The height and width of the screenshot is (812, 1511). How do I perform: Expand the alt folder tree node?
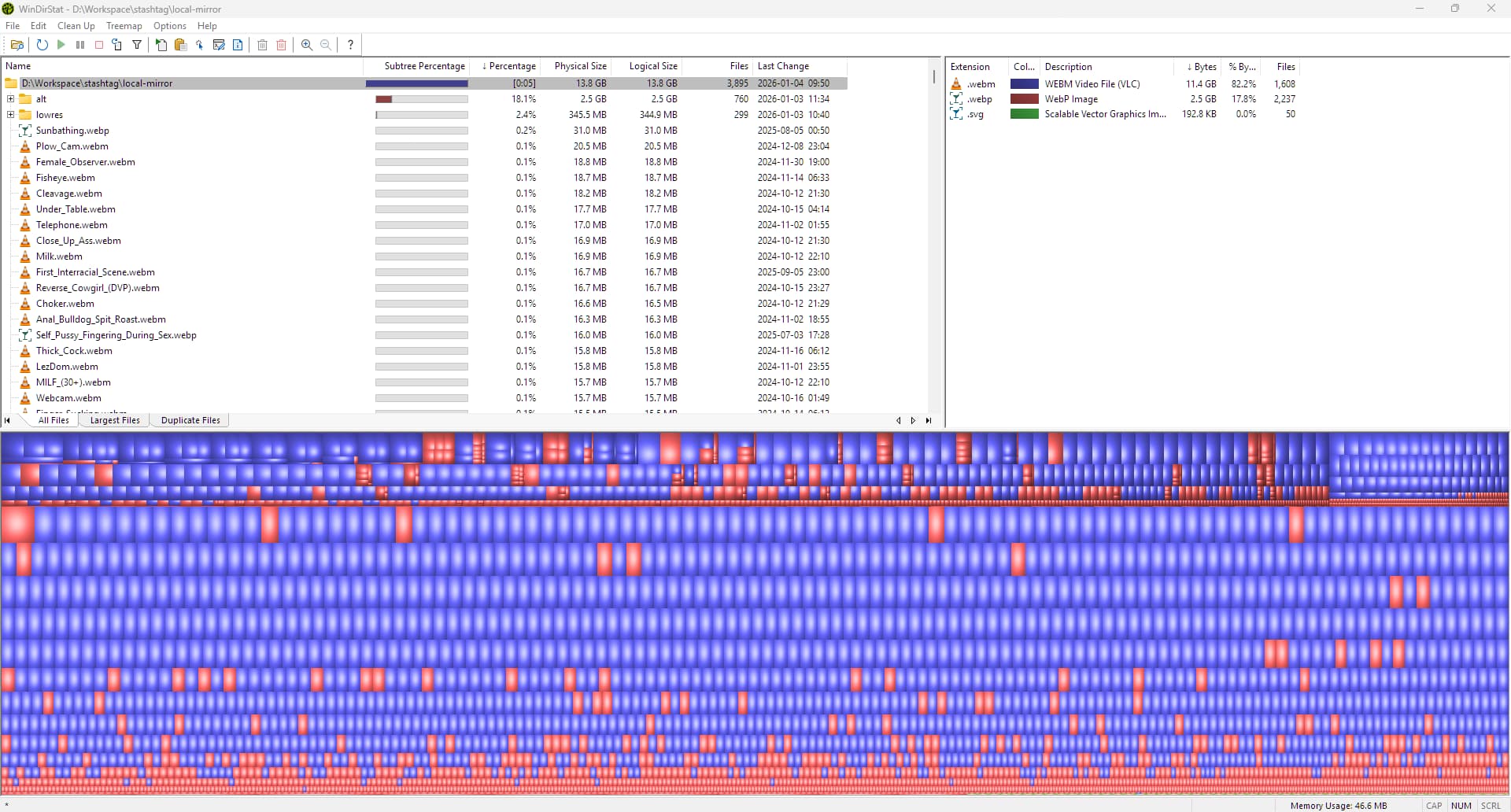pyautogui.click(x=11, y=99)
